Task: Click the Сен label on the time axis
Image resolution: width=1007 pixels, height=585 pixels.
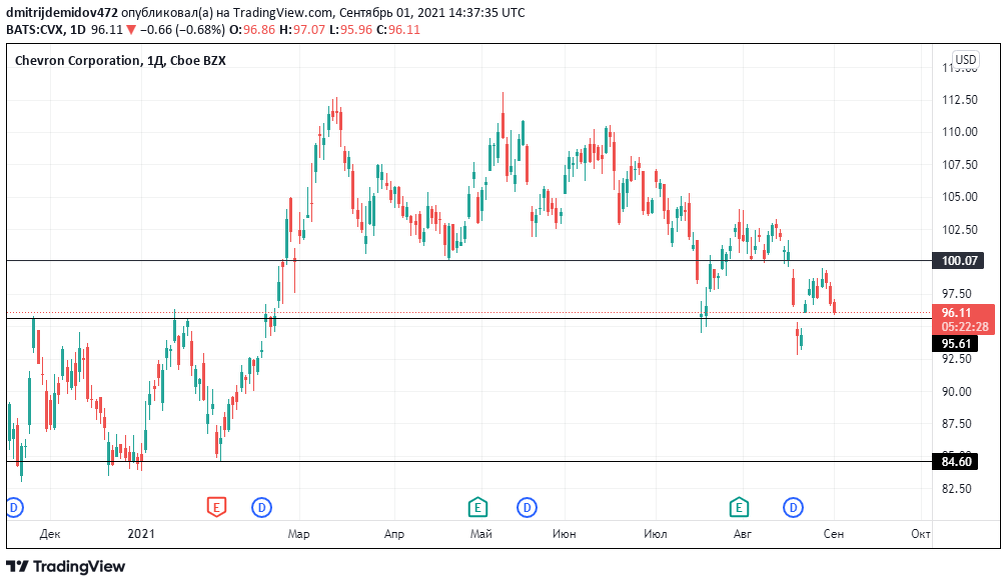Action: click(834, 534)
